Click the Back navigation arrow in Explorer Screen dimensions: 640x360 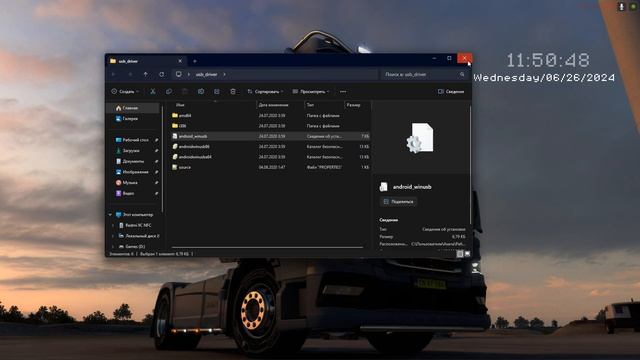point(114,74)
